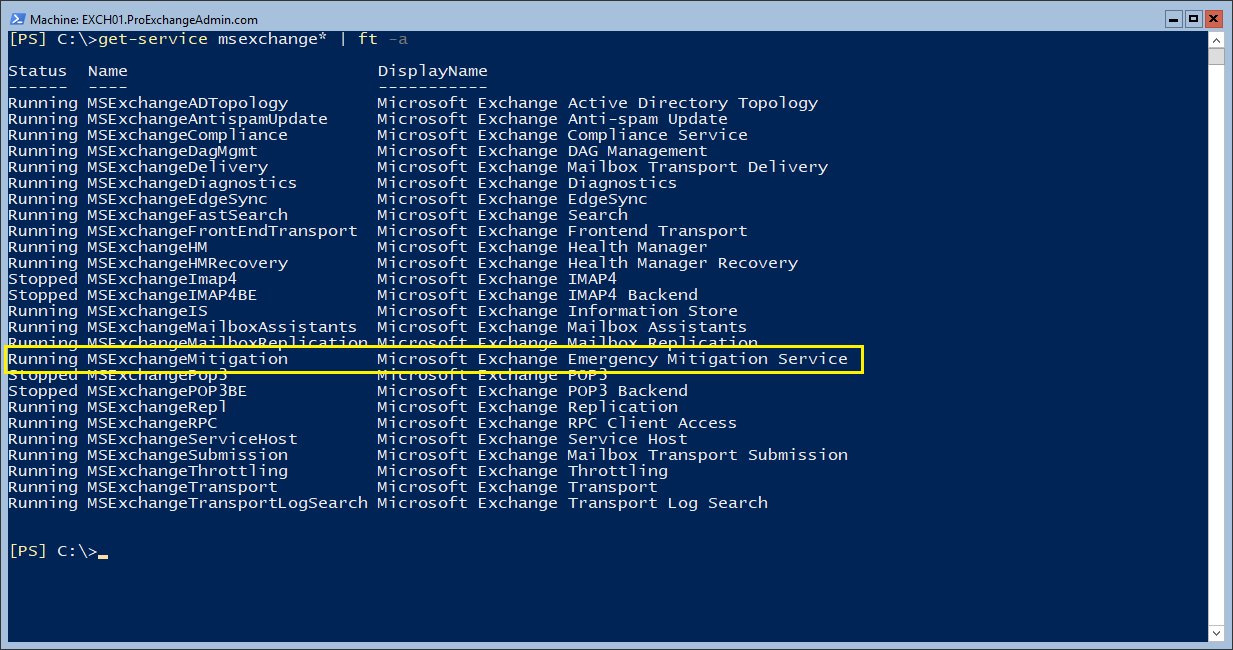1233x650 pixels.
Task: Click the Stopped status for MSExchangePOP3BE
Action: [42, 391]
